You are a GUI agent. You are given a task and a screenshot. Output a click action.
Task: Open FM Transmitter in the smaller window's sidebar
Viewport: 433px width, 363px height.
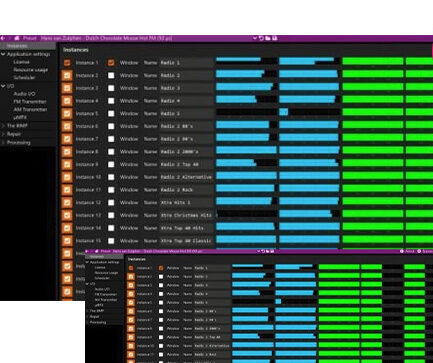click(x=106, y=294)
